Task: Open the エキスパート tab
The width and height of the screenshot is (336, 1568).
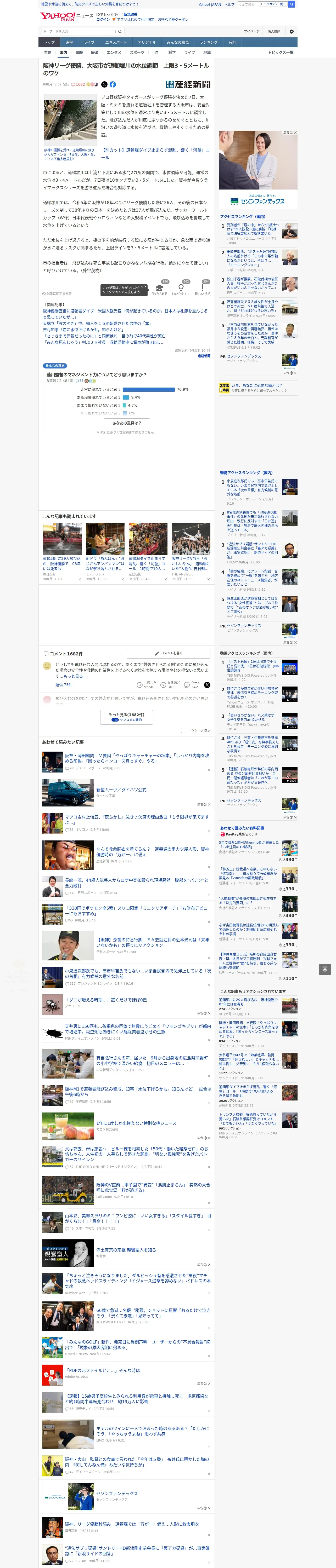Action: coord(116,43)
